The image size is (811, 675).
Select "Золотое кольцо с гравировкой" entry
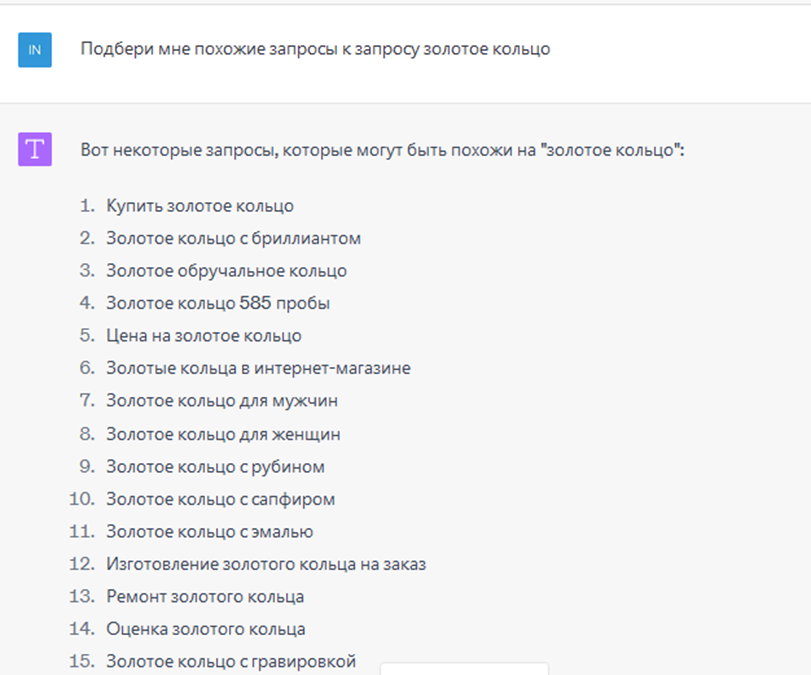pos(231,661)
